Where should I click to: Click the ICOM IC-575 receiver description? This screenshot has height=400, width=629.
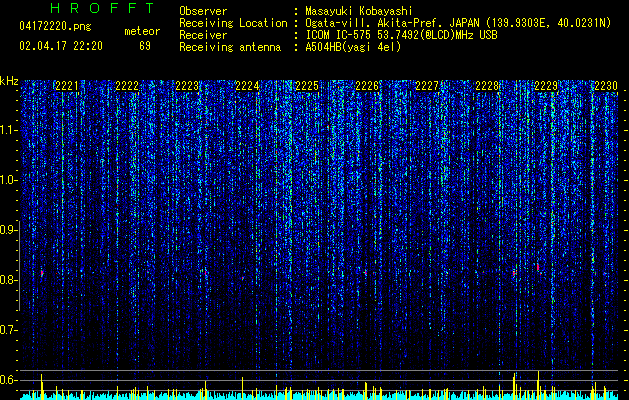pyautogui.click(x=401, y=35)
